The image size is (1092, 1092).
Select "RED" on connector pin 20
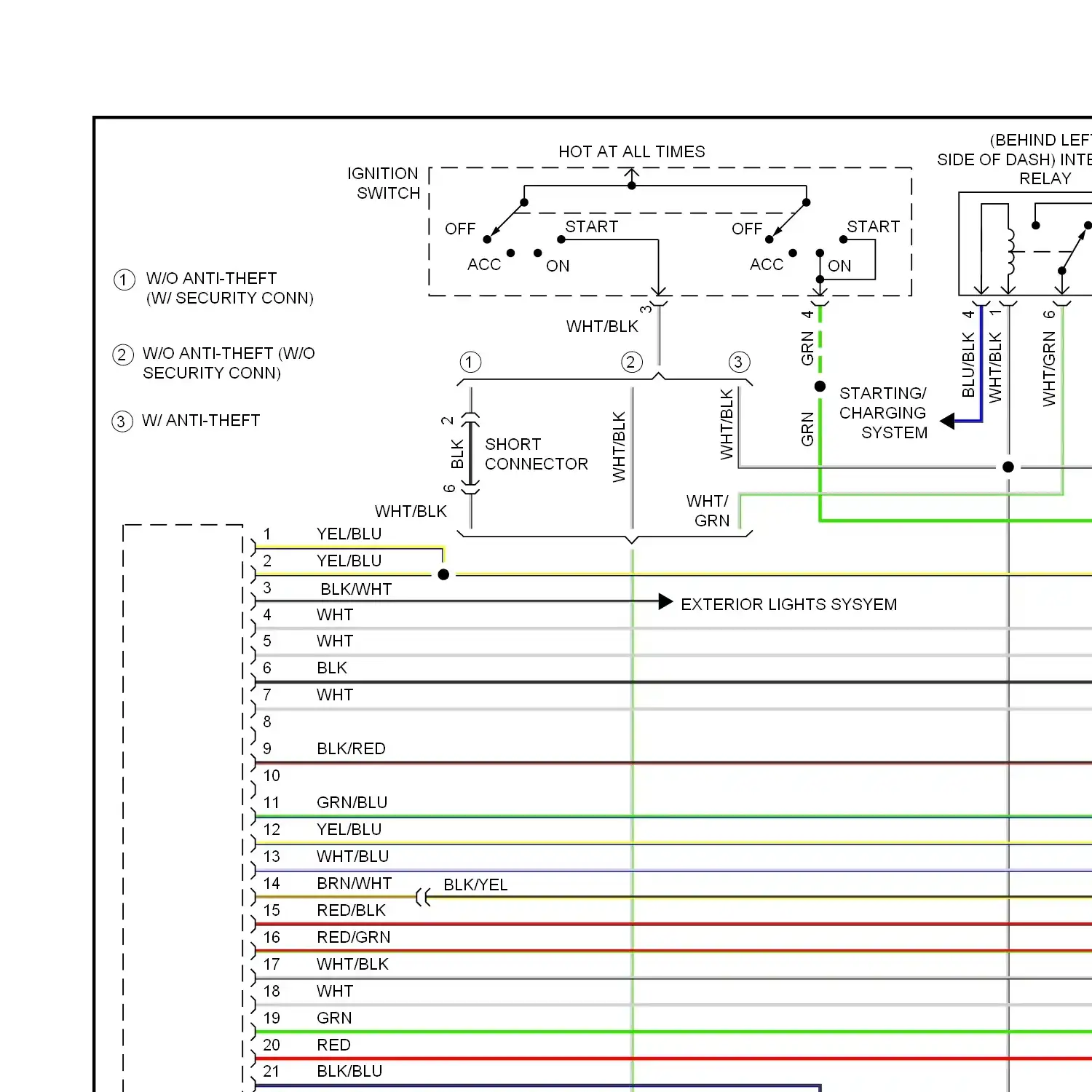(333, 1045)
